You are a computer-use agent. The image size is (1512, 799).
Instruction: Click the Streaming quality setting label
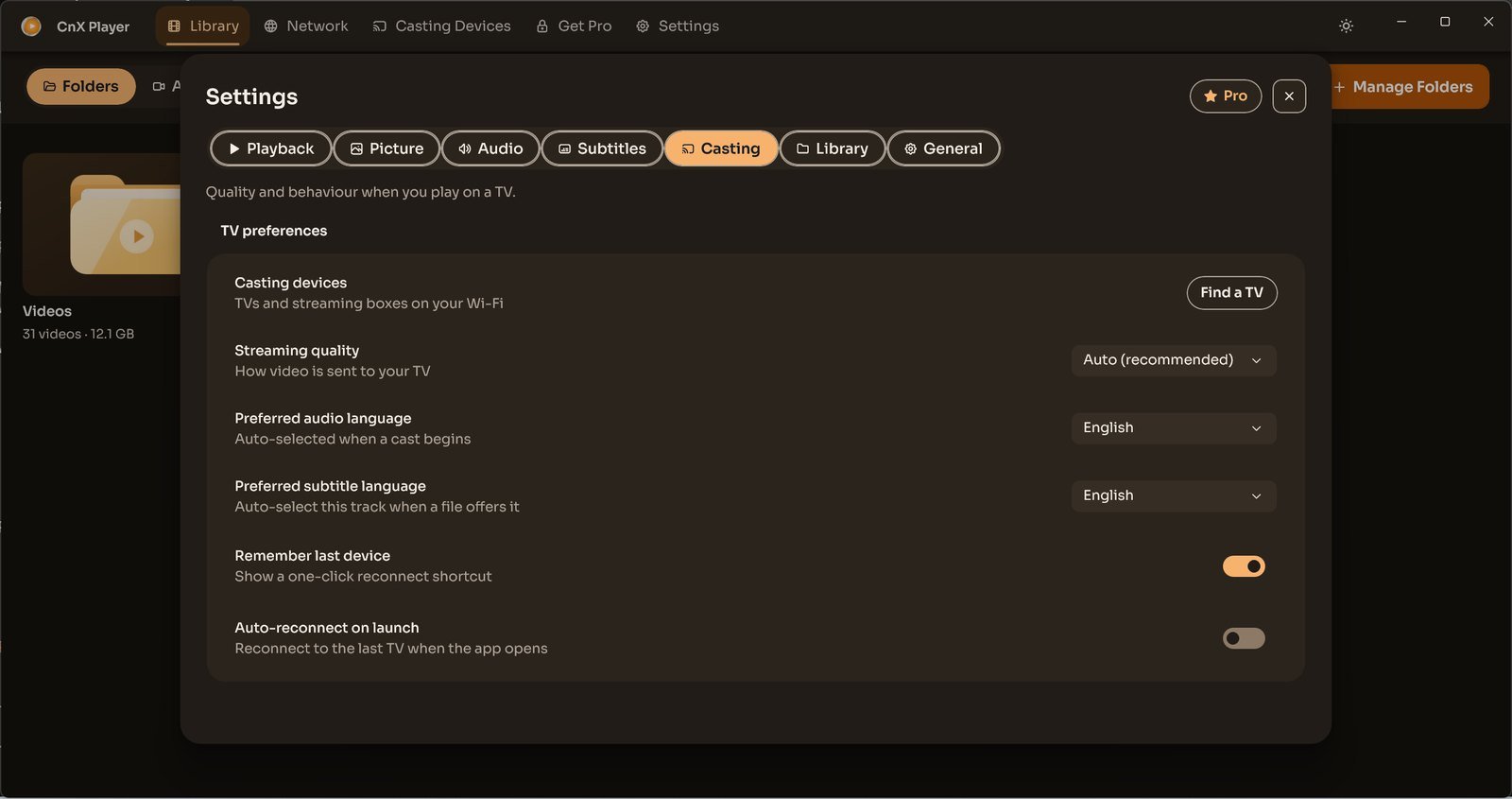(x=297, y=351)
